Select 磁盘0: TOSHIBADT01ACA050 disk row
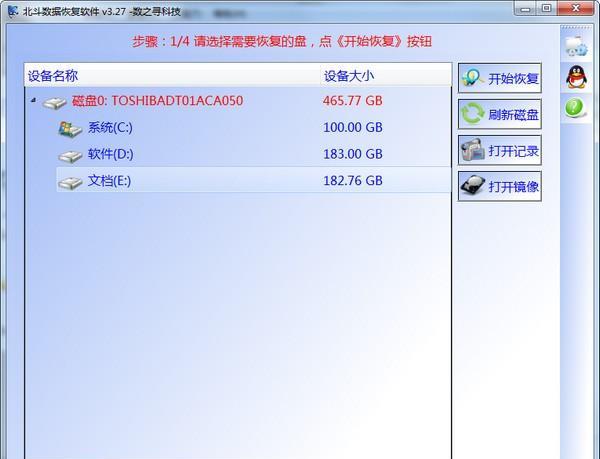600x459 pixels. pyautogui.click(x=237, y=101)
